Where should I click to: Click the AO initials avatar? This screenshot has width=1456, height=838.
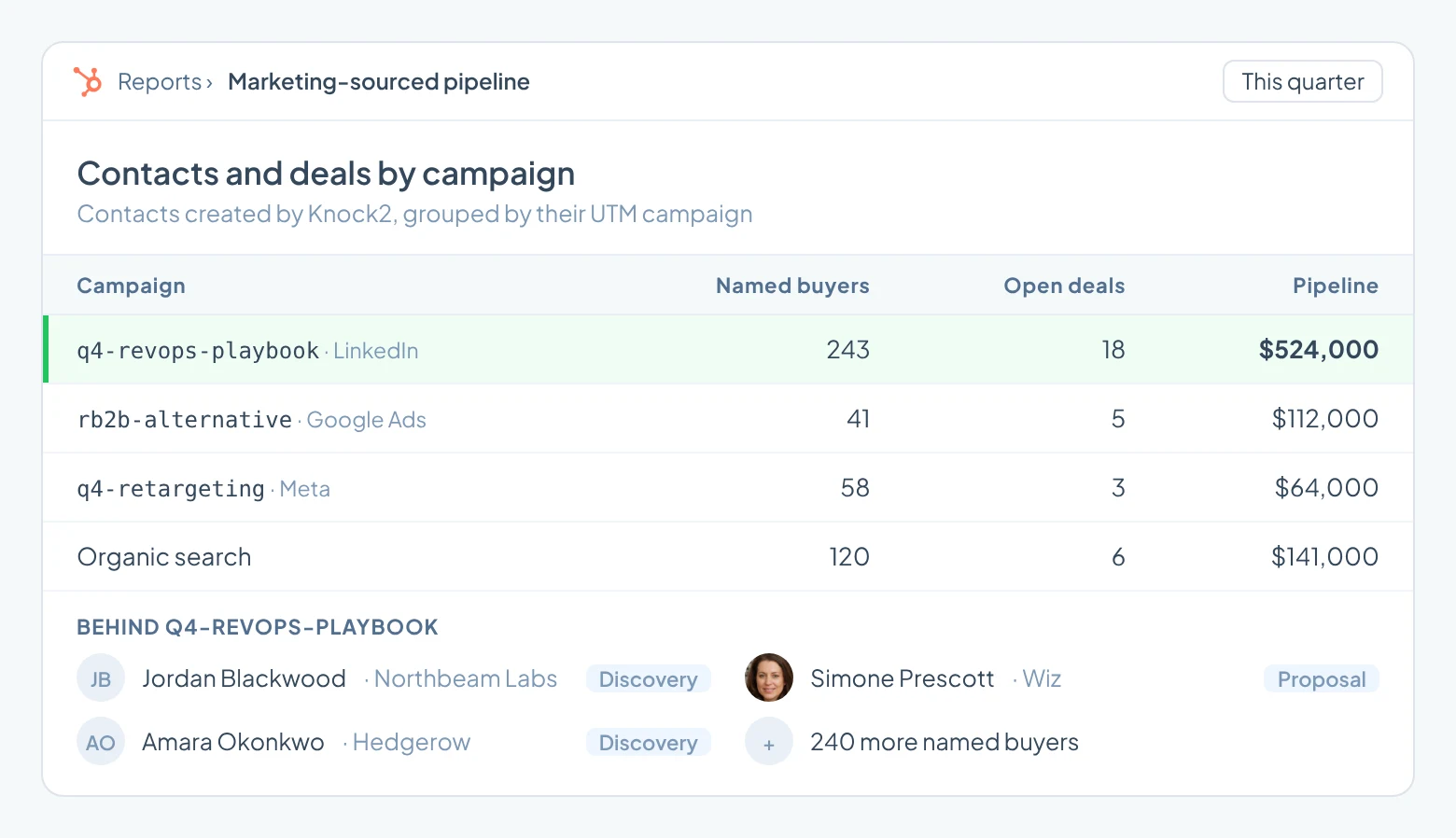coord(101,742)
